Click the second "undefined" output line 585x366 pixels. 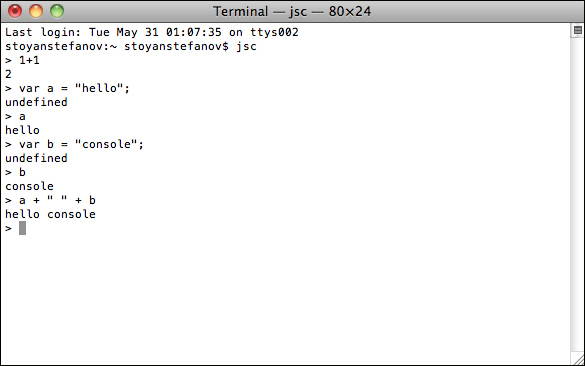36,158
